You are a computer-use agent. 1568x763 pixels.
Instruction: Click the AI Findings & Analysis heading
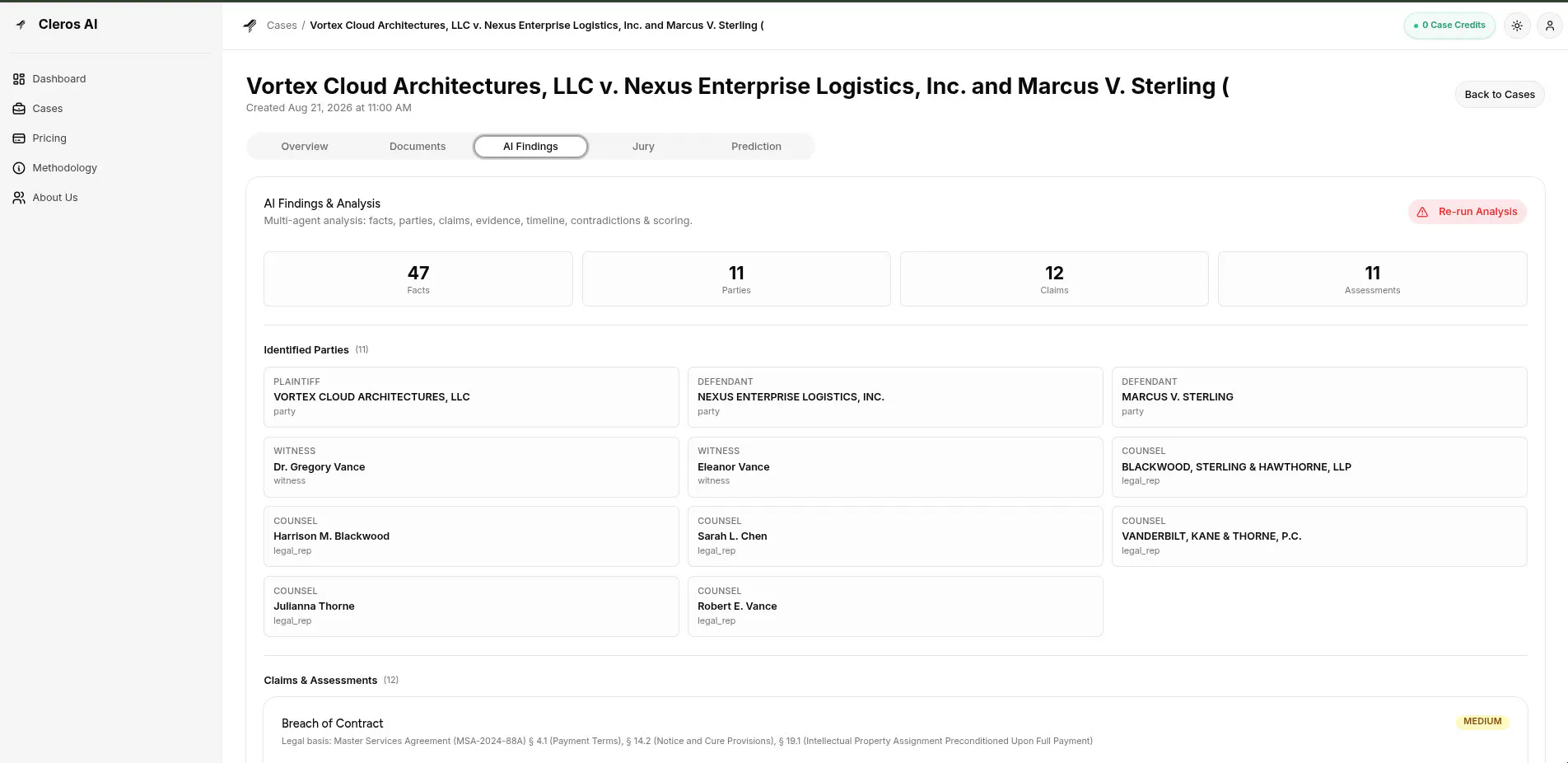click(x=322, y=204)
